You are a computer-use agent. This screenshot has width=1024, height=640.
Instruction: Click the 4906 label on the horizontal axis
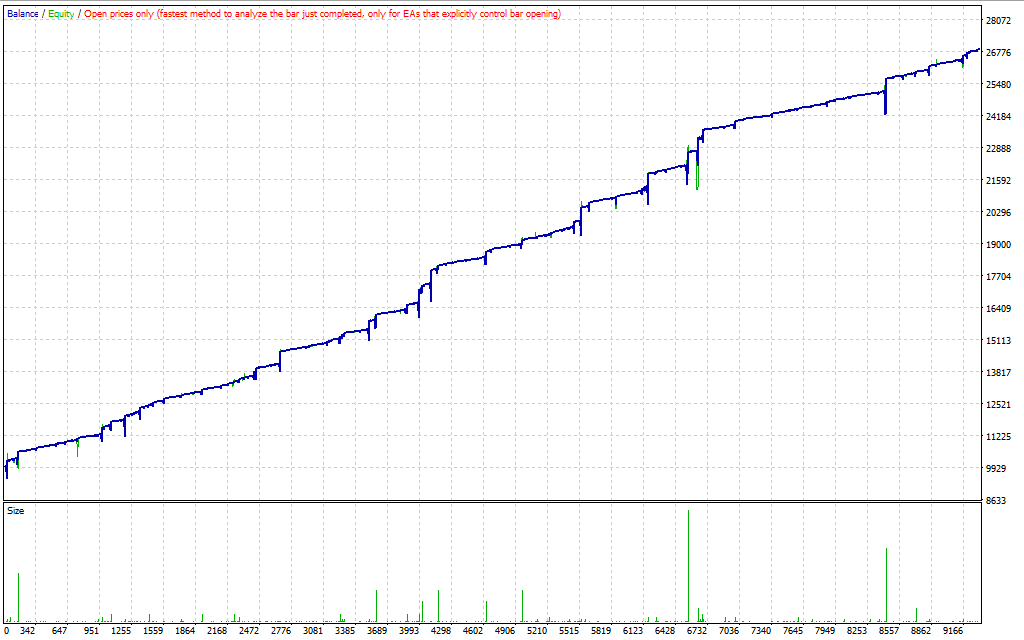[x=504, y=631]
